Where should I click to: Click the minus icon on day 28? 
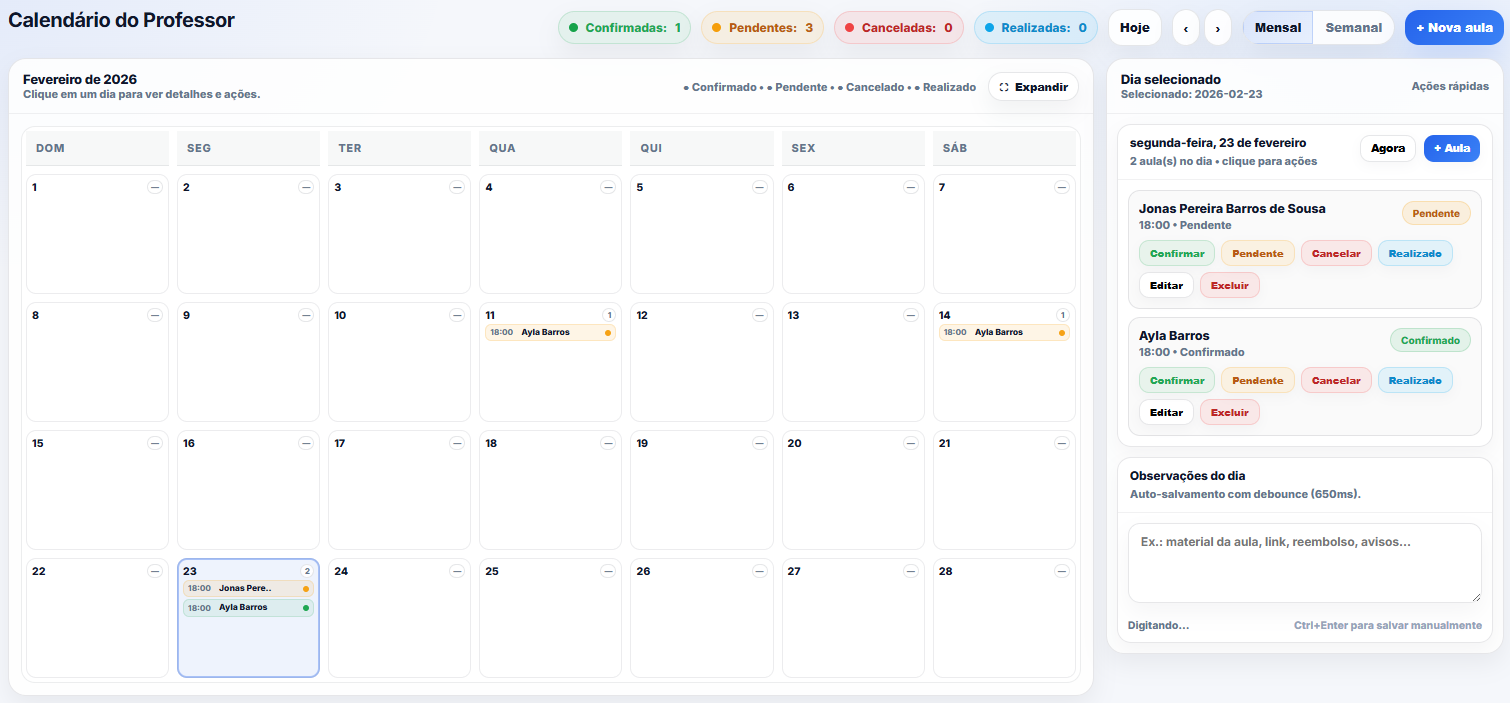click(1061, 570)
